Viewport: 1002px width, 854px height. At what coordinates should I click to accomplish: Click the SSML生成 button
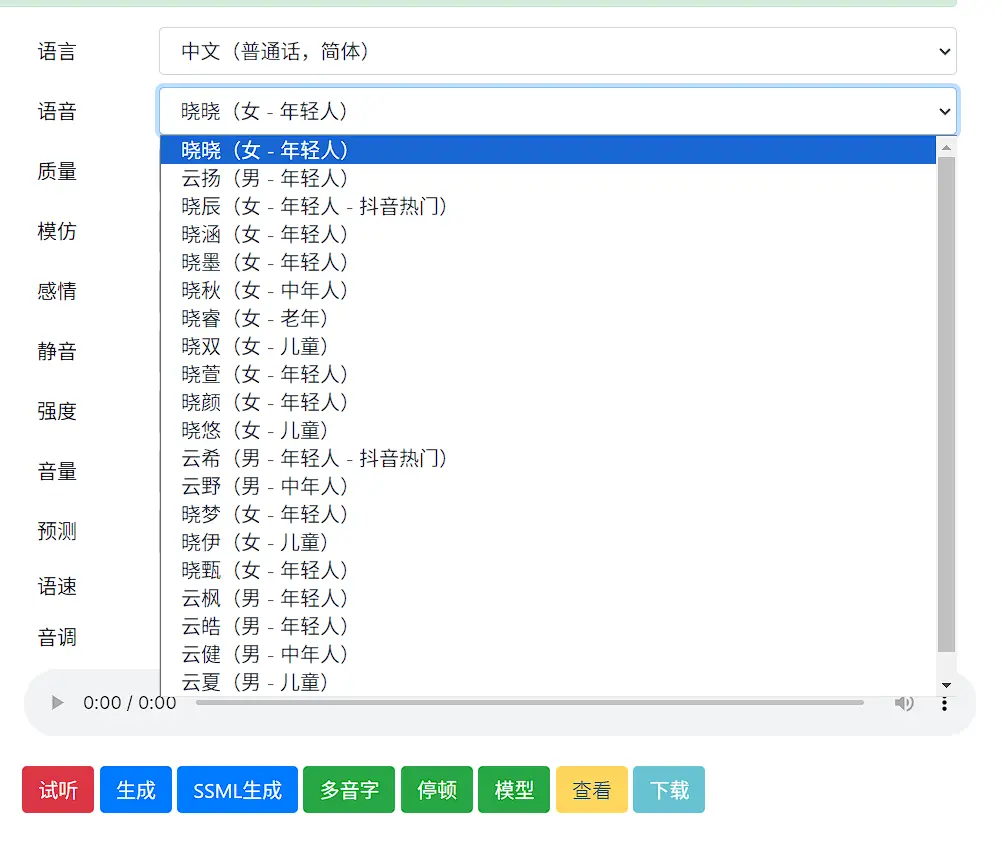[x=237, y=790]
